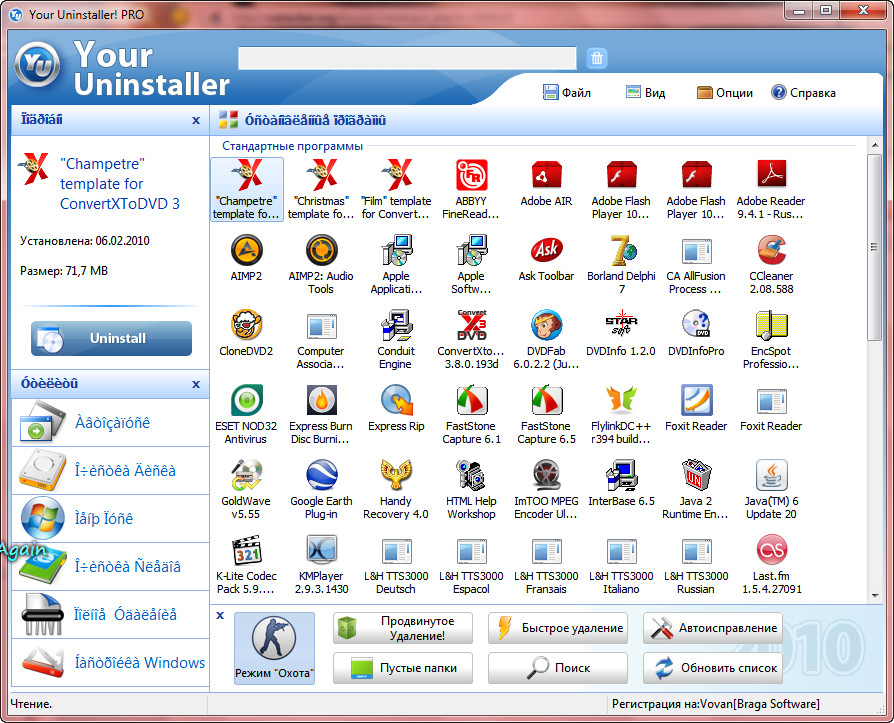
Task: Click scrollbar down arrow in program list
Action: 875,596
